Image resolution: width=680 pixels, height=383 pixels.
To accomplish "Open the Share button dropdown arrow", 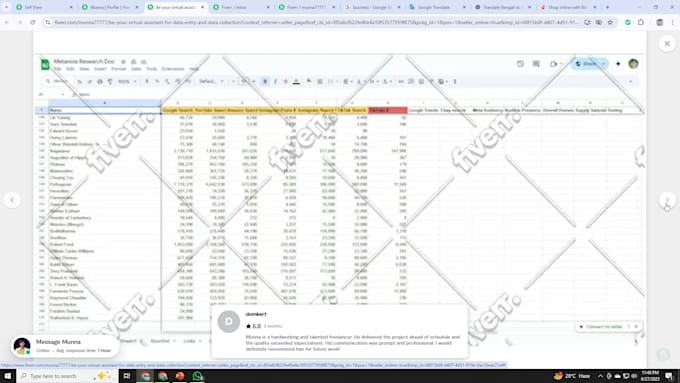I will [604, 64].
